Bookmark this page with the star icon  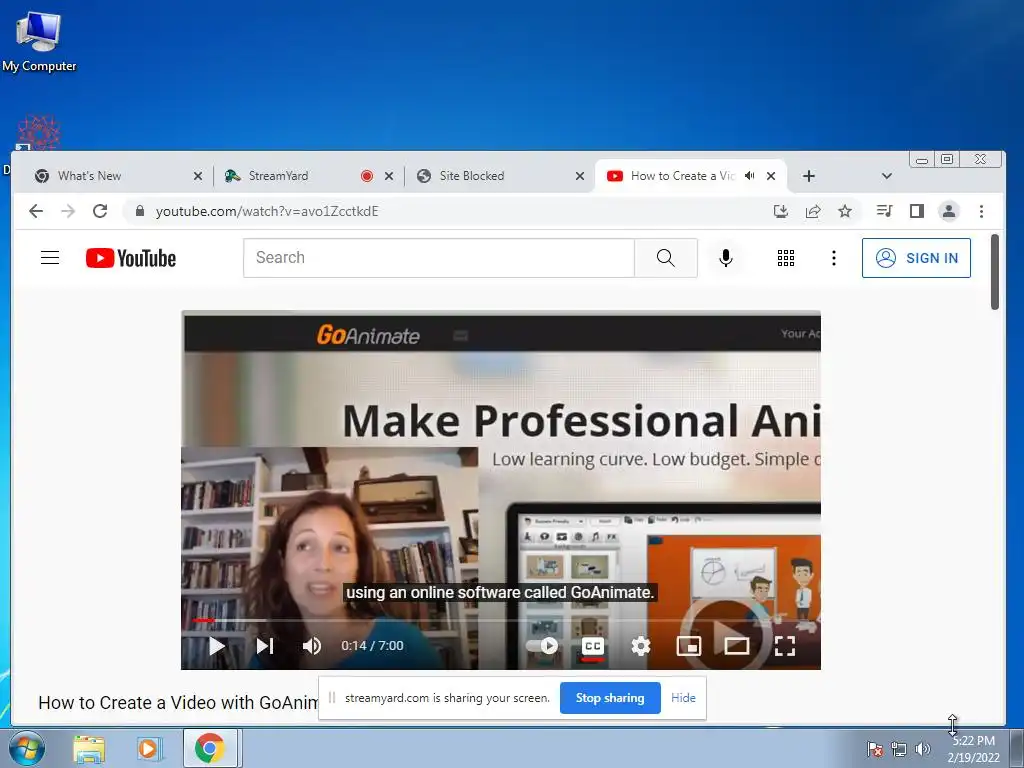845,211
